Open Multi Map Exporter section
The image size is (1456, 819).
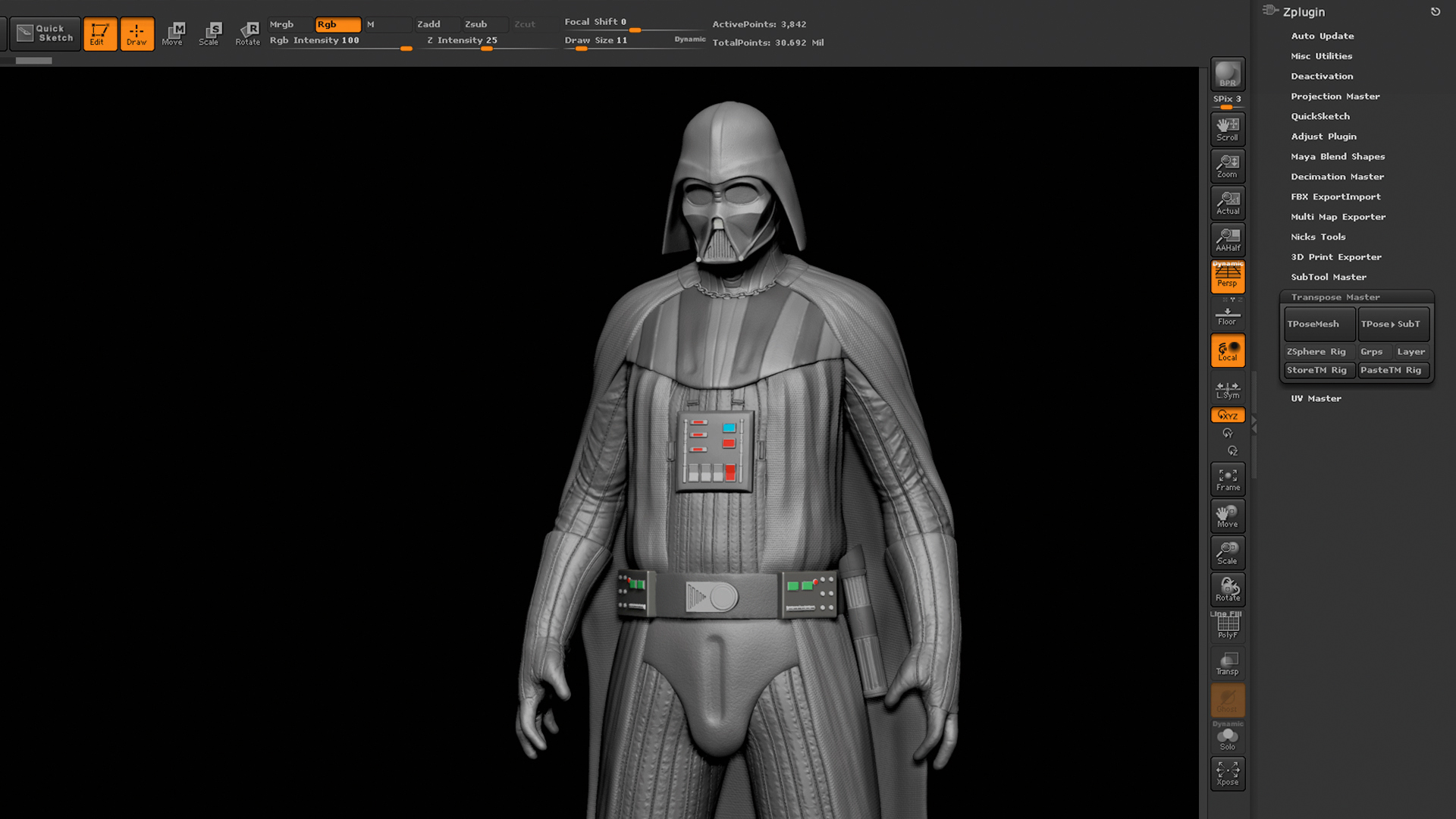(x=1338, y=217)
